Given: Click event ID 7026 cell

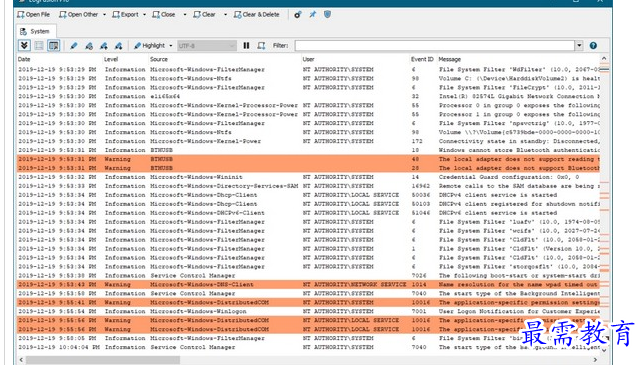Looking at the screenshot, I should [x=419, y=276].
